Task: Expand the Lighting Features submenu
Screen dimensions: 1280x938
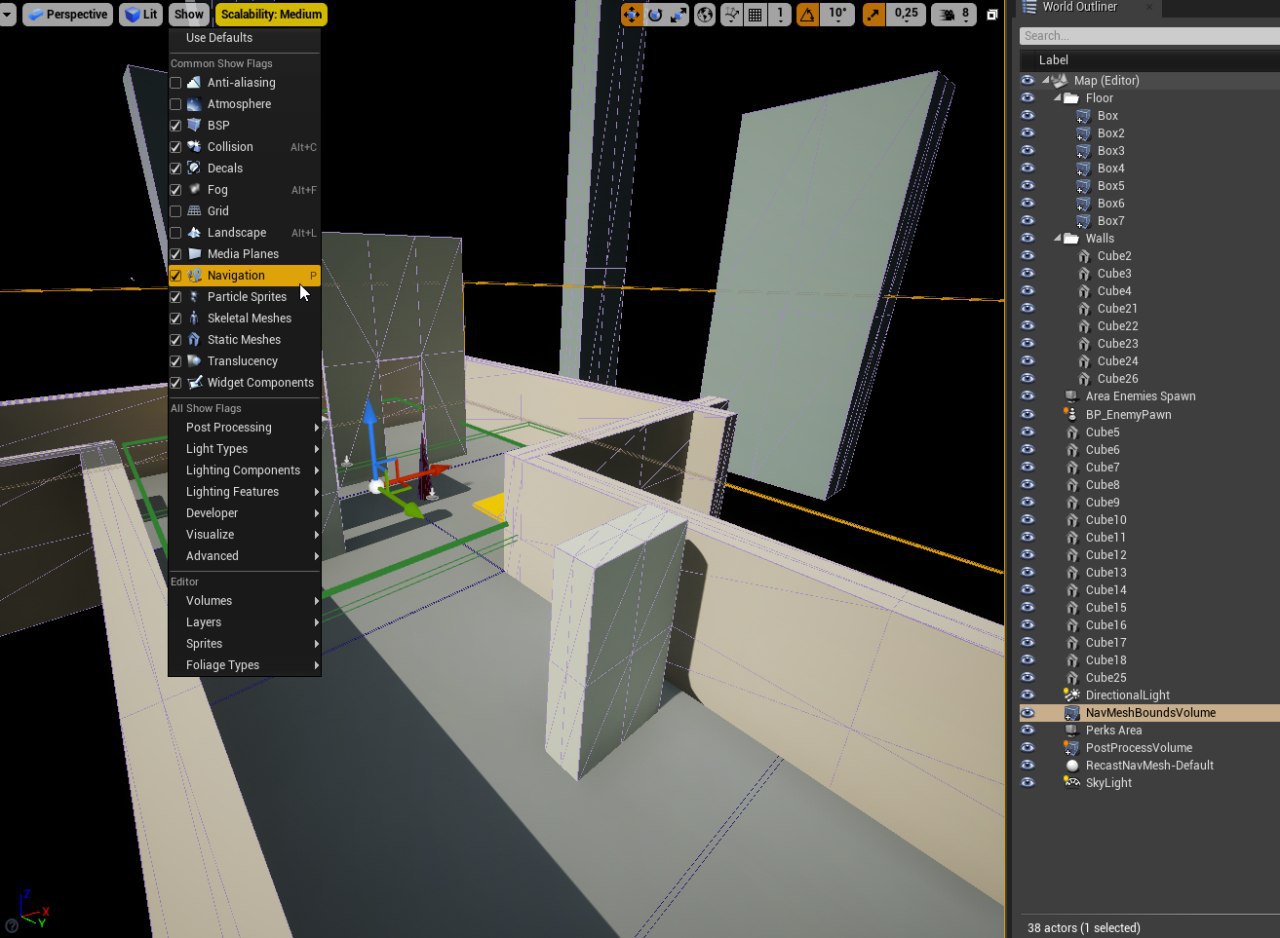Action: [x=244, y=492]
